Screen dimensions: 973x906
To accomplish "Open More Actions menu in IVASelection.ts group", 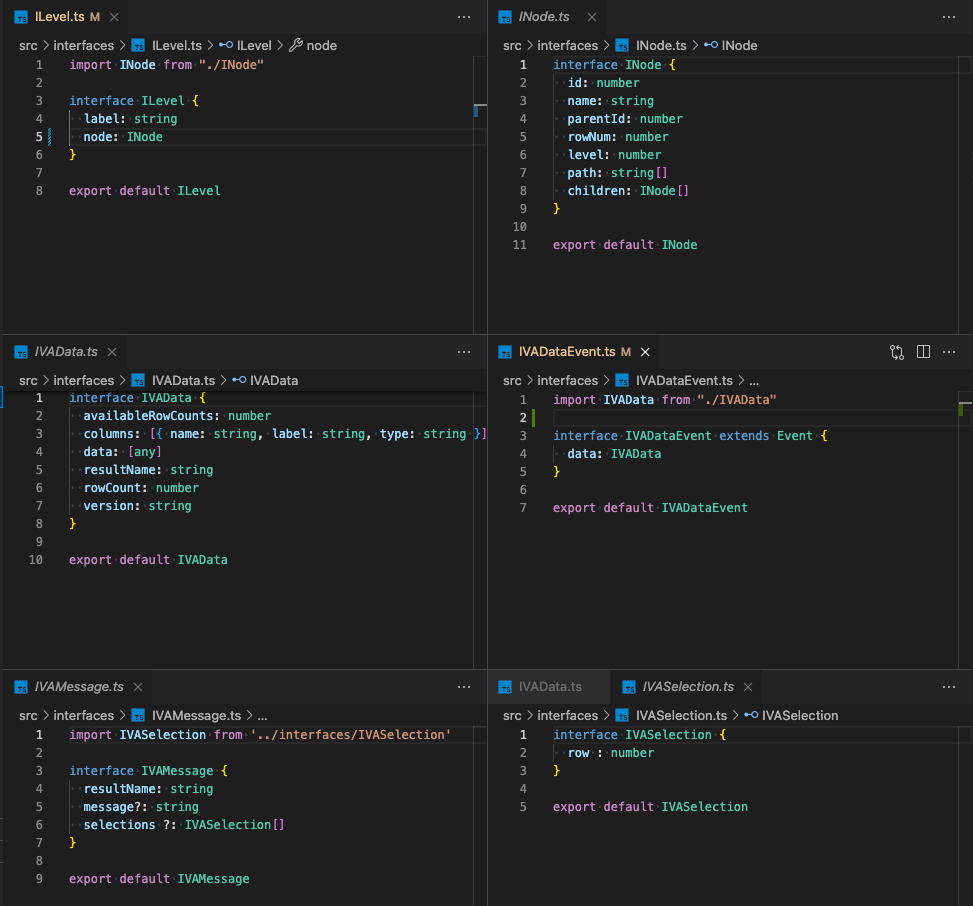I will click(x=948, y=687).
